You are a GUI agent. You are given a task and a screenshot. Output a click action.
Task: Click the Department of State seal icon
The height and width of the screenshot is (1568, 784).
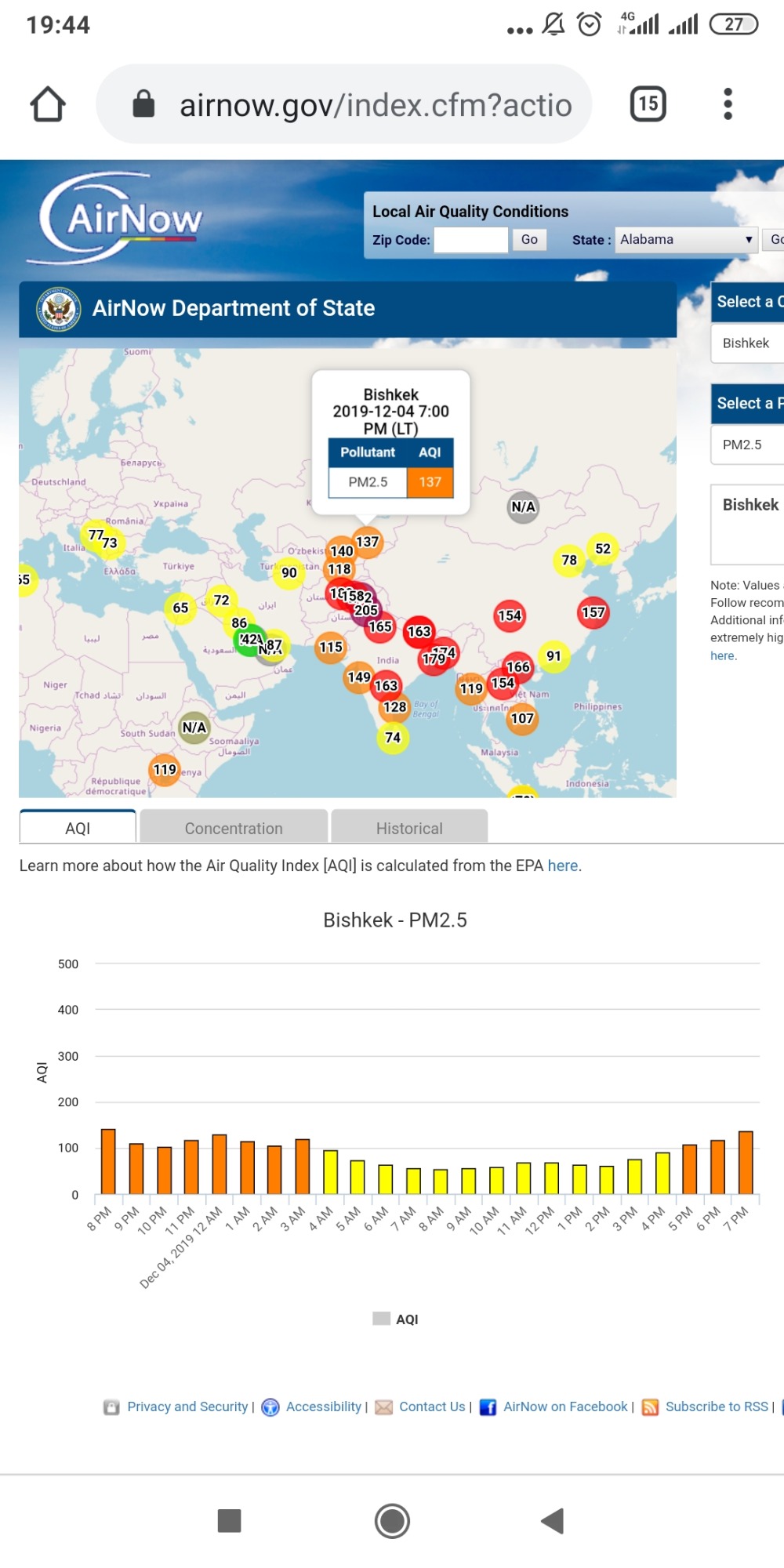pyautogui.click(x=58, y=309)
